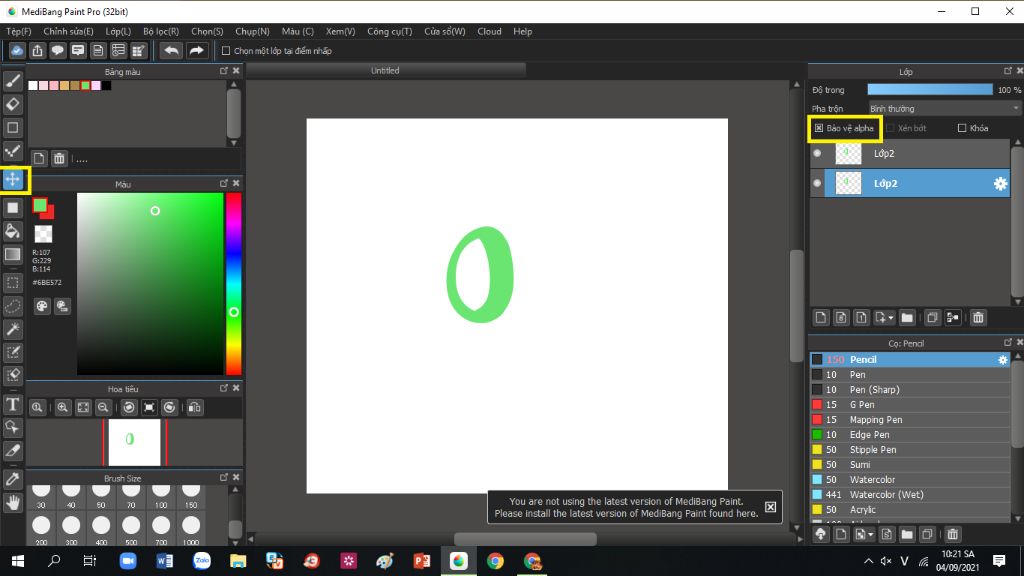The image size is (1024, 576).
Task: Adjust the Độ trong opacity slider
Action: (x=930, y=89)
